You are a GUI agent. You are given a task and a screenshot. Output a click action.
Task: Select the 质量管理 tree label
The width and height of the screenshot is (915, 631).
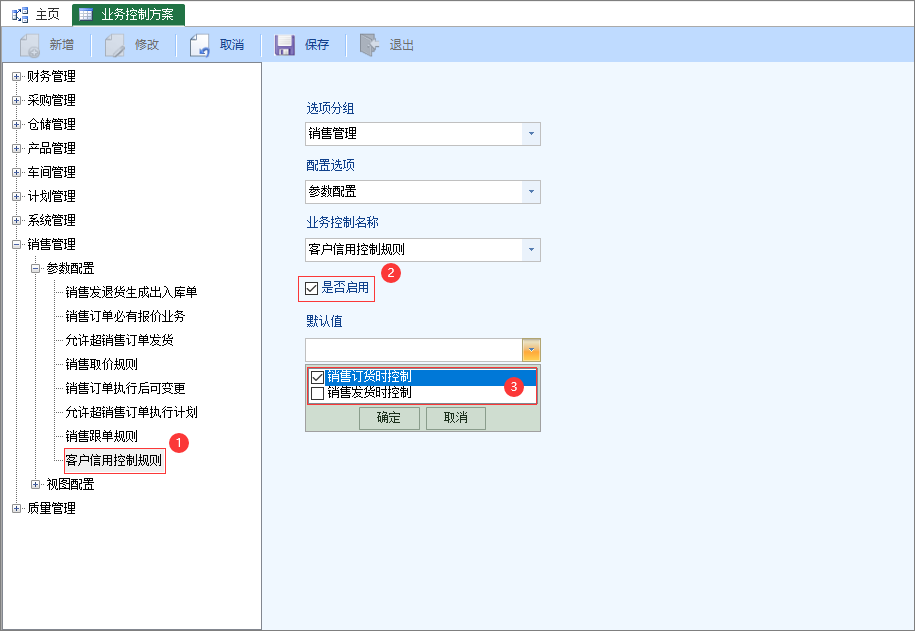point(51,508)
